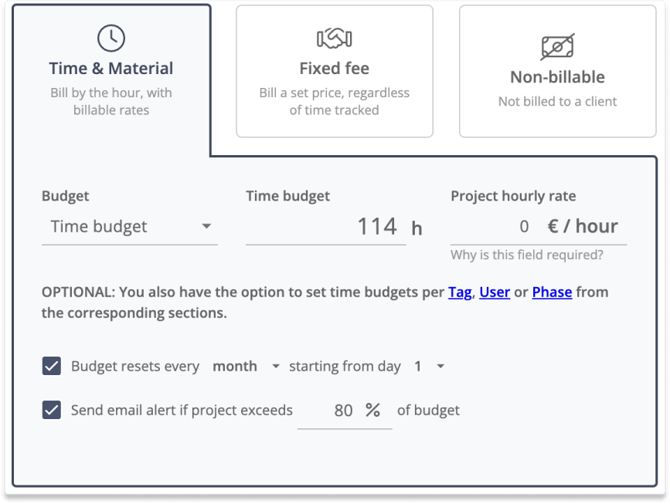Open the starting from day dropdown arrow
Image resolution: width=670 pixels, height=504 pixels.
(x=441, y=366)
